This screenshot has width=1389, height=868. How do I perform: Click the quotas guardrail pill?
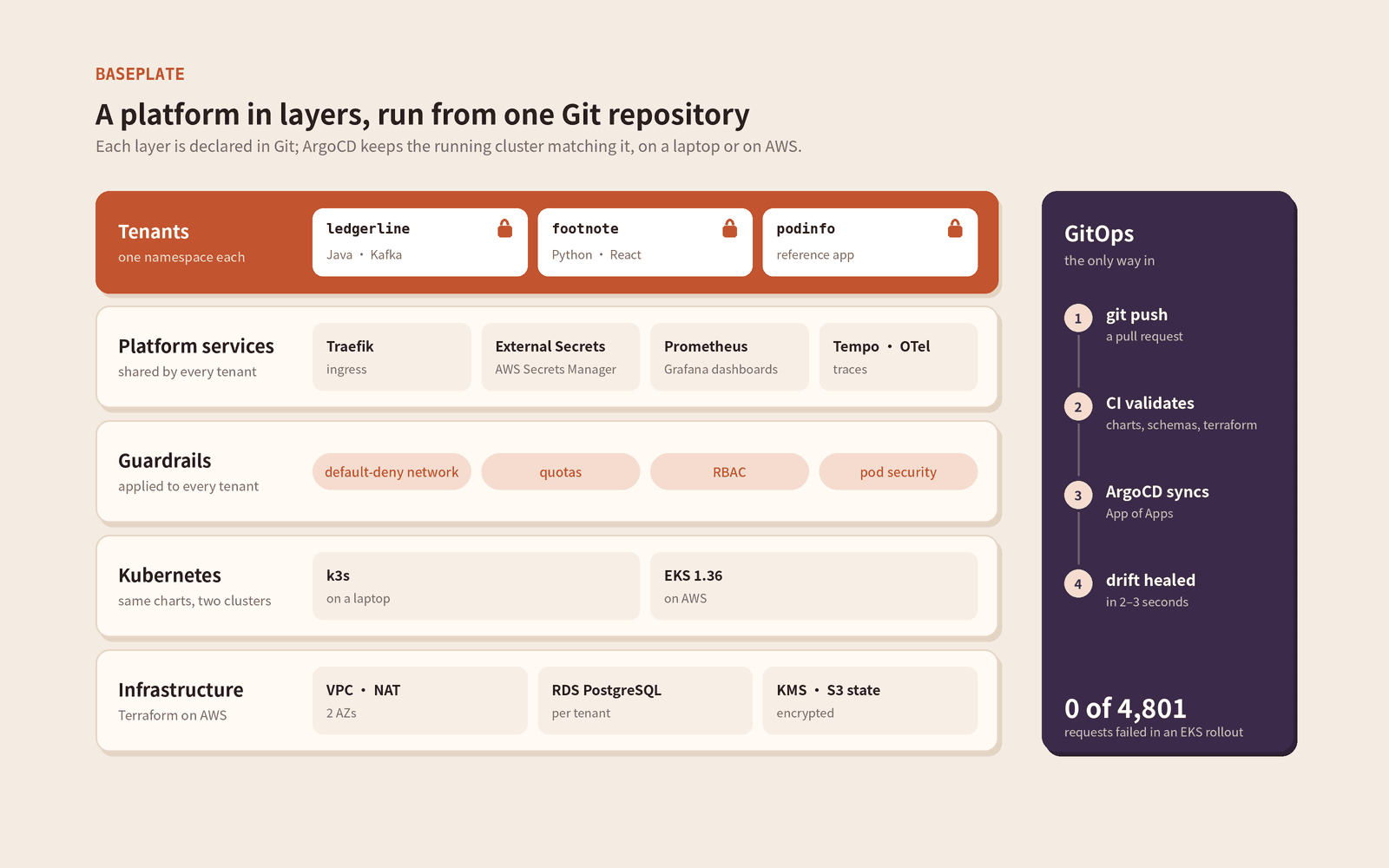[561, 471]
